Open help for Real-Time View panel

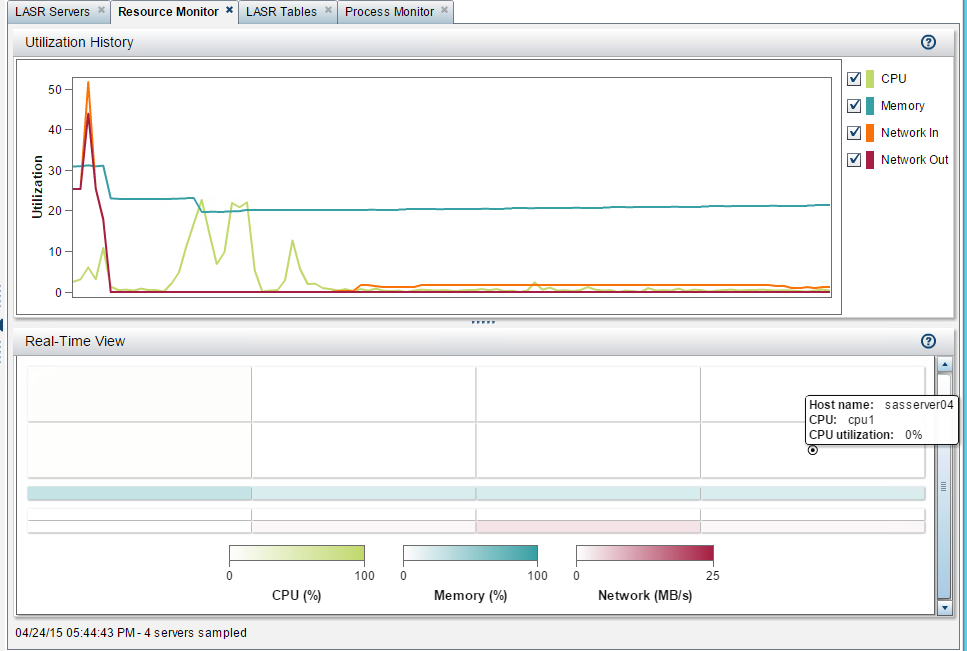[928, 341]
